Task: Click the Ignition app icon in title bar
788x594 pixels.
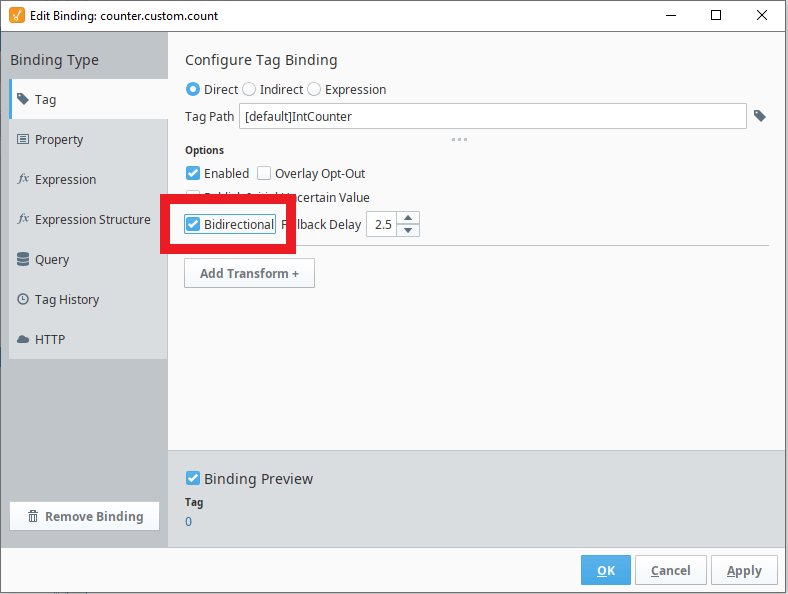Action: click(16, 15)
